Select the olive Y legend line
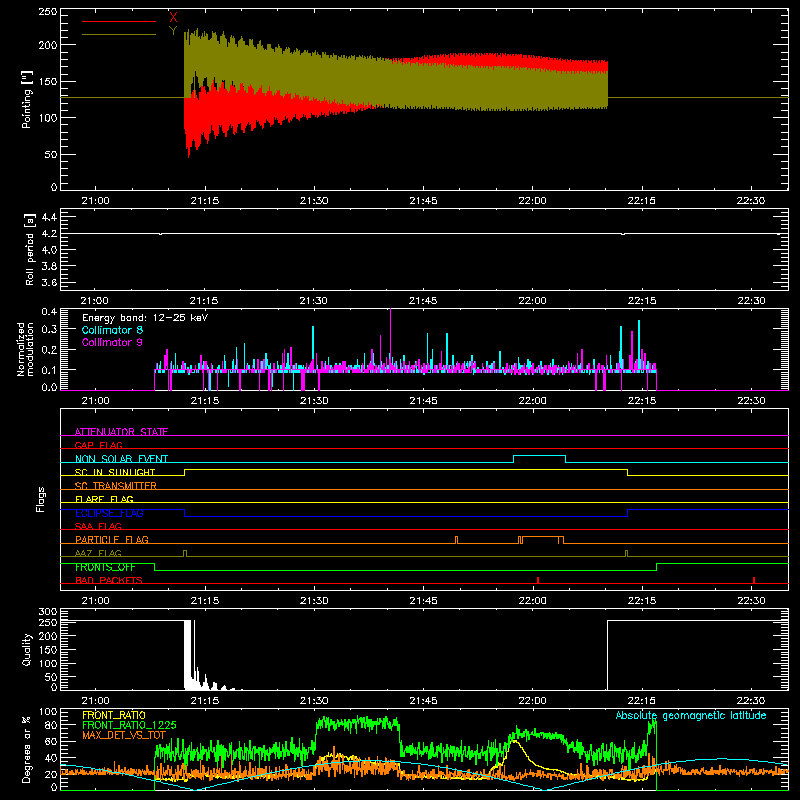The width and height of the screenshot is (800, 800). tap(119, 35)
